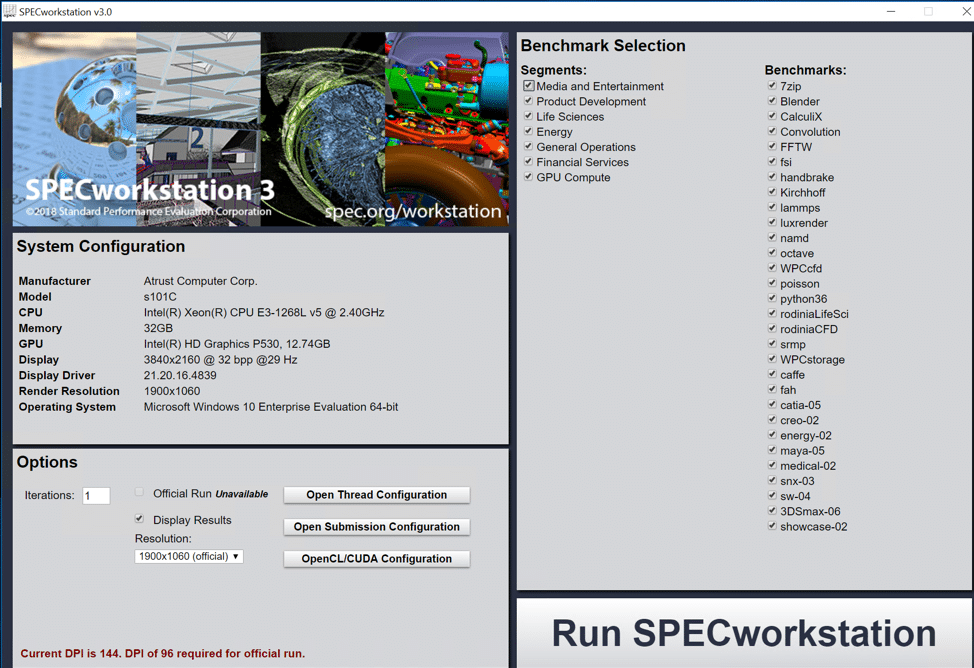The image size is (974, 668).
Task: Click the Model value s101C
Action: [x=160, y=297]
